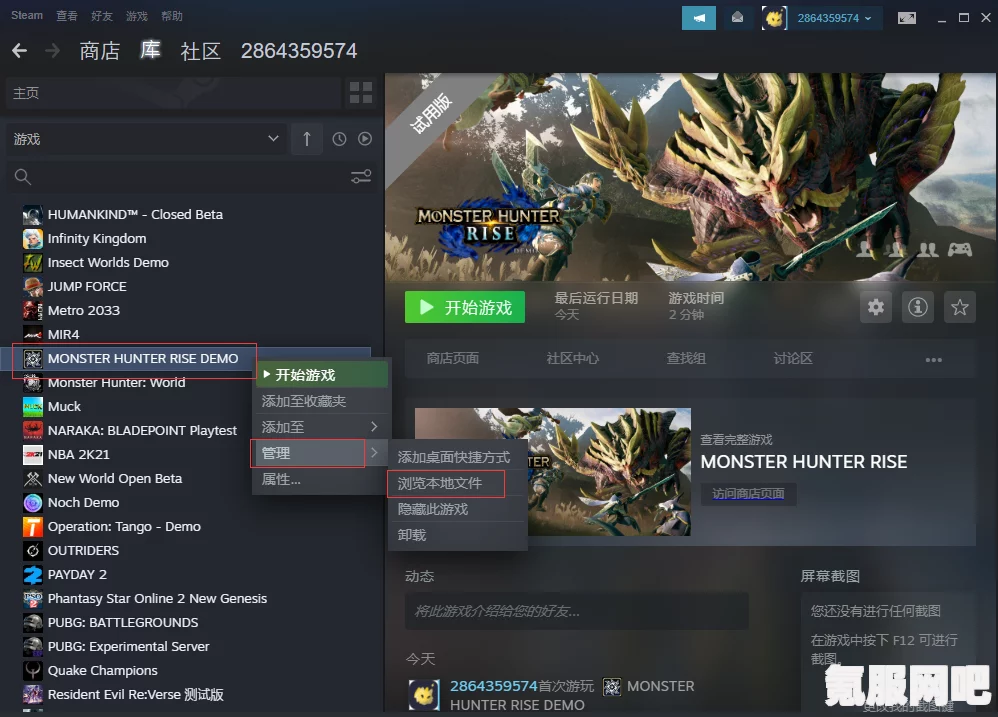Viewport: 998px width, 717px height.
Task: Toggle the ready-to-play filter icon
Action: pos(365,139)
